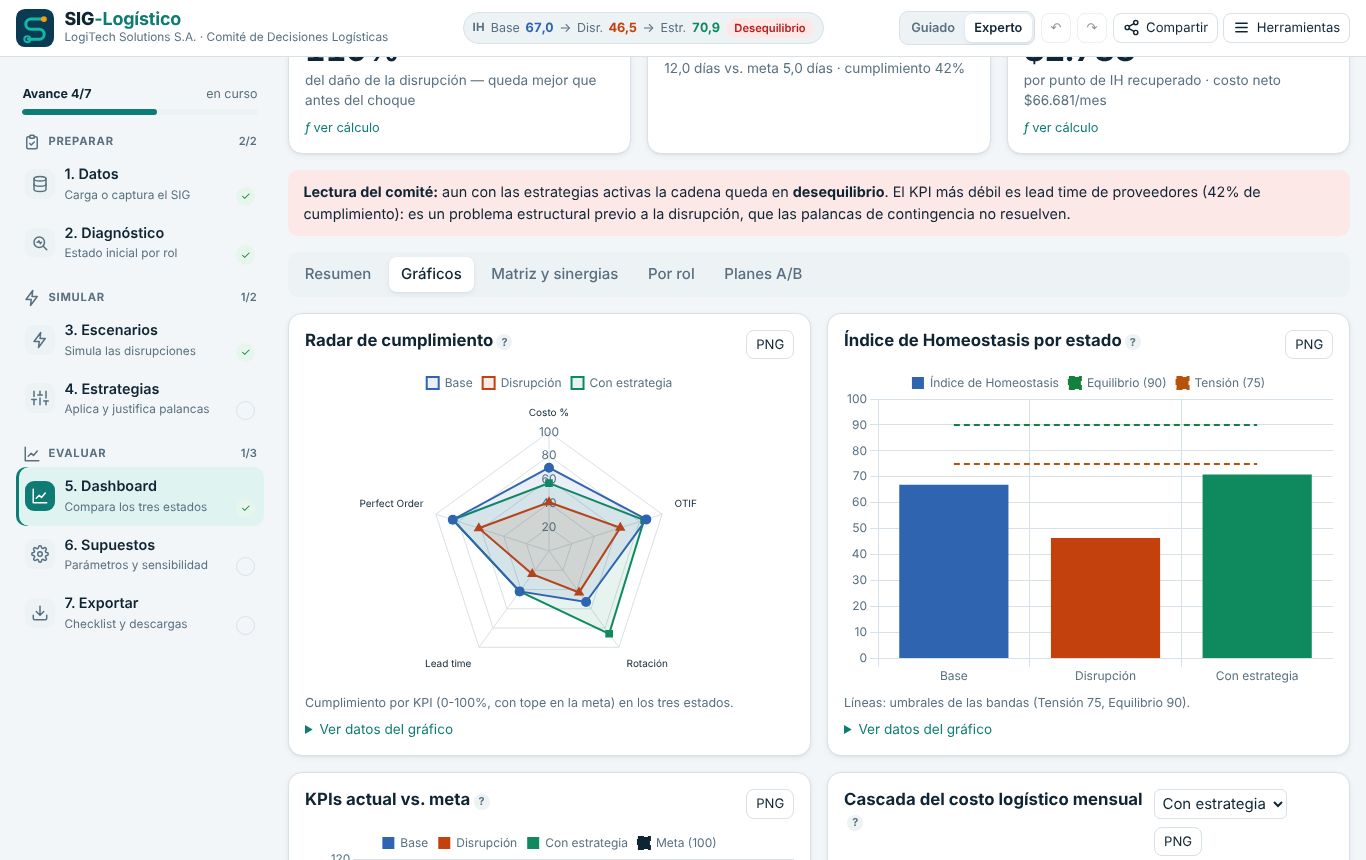Image resolution: width=1366 pixels, height=860 pixels.
Task: Select the Planes A/B tab
Action: (763, 274)
